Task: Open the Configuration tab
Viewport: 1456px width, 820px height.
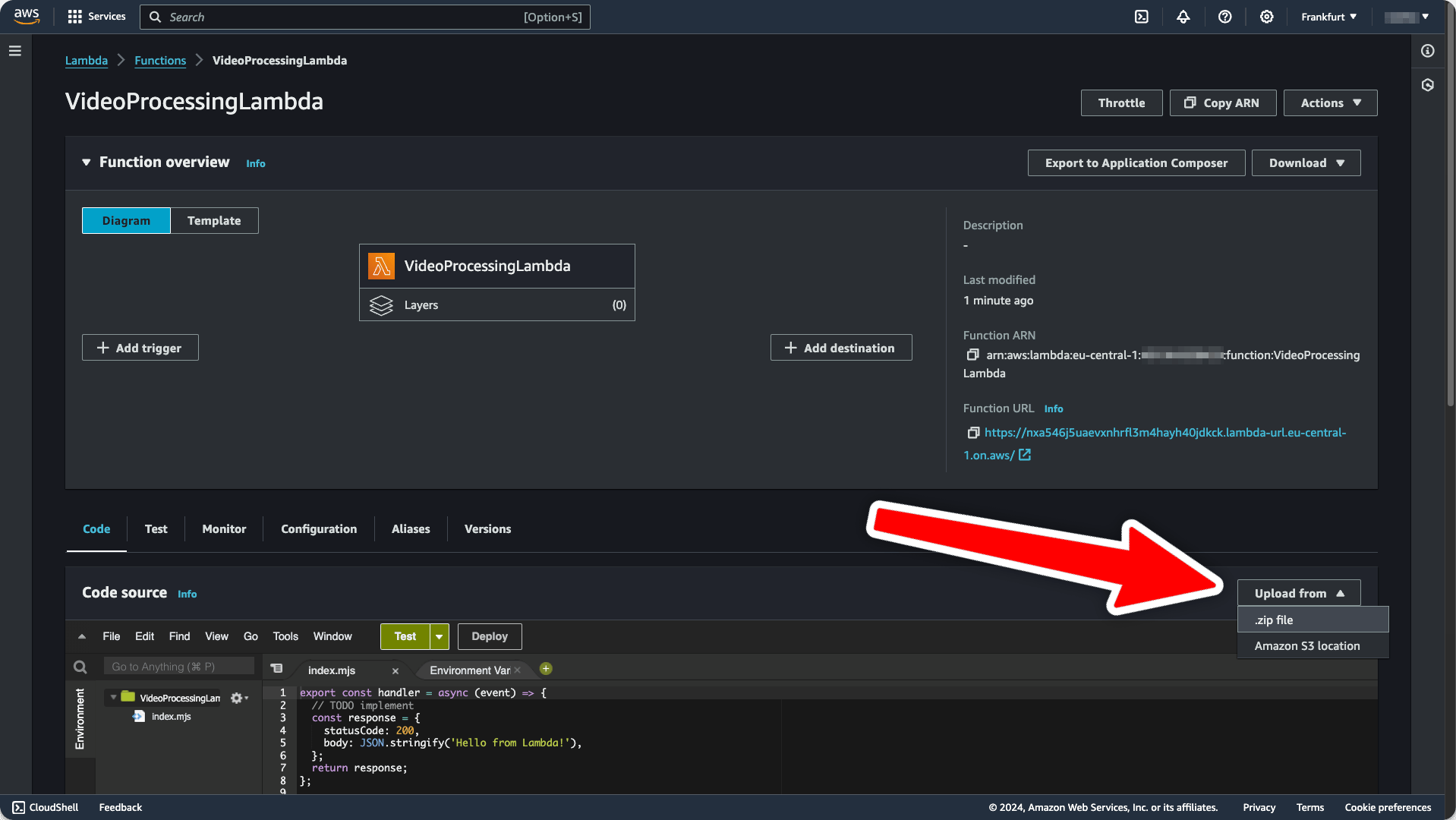Action: 319,529
